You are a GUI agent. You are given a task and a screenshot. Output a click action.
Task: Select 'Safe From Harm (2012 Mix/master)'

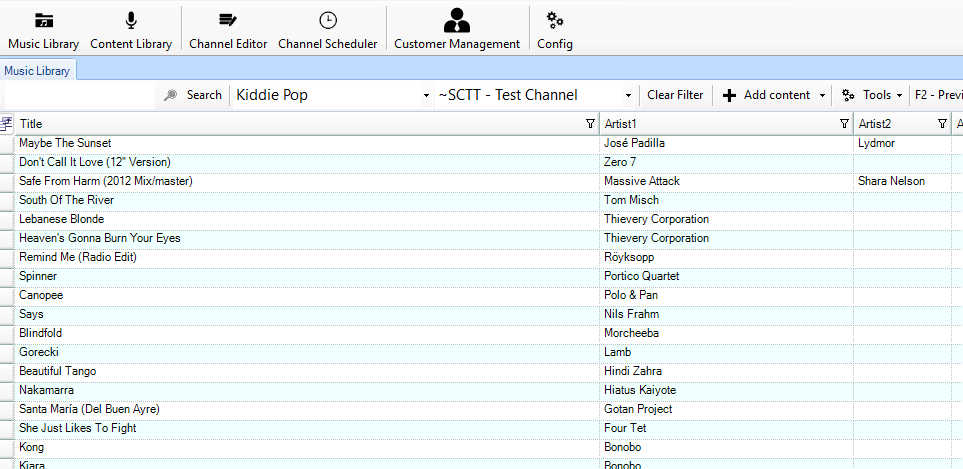coord(106,181)
